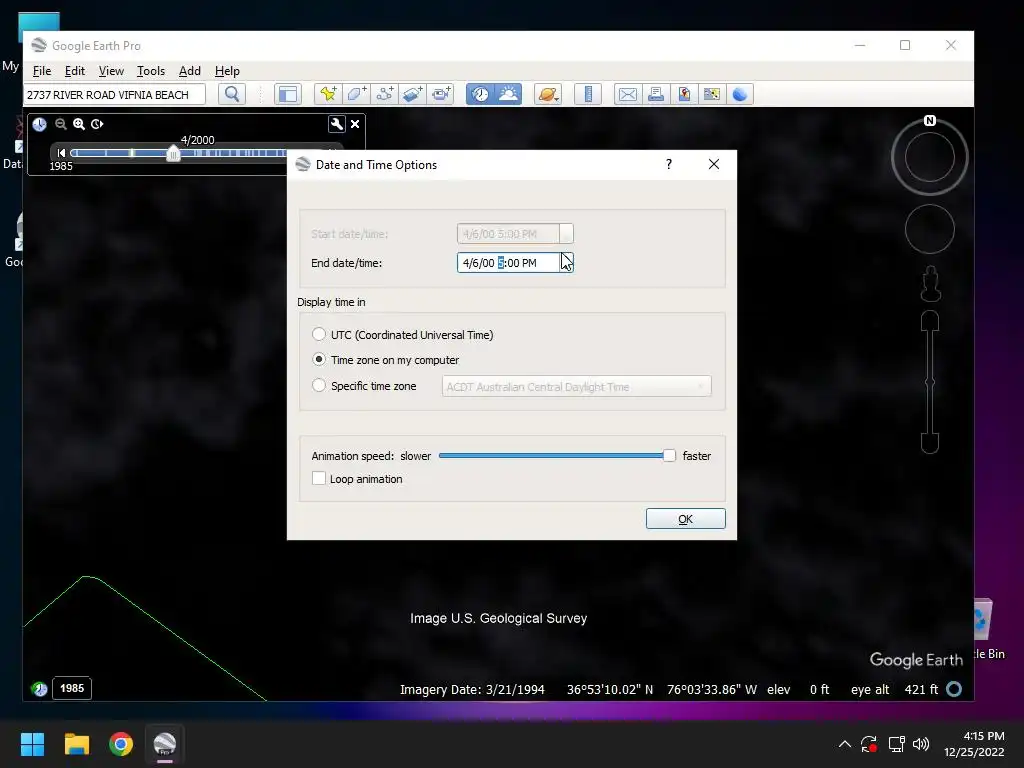
Task: Click the Search magnifier button
Action: pyautogui.click(x=232, y=94)
